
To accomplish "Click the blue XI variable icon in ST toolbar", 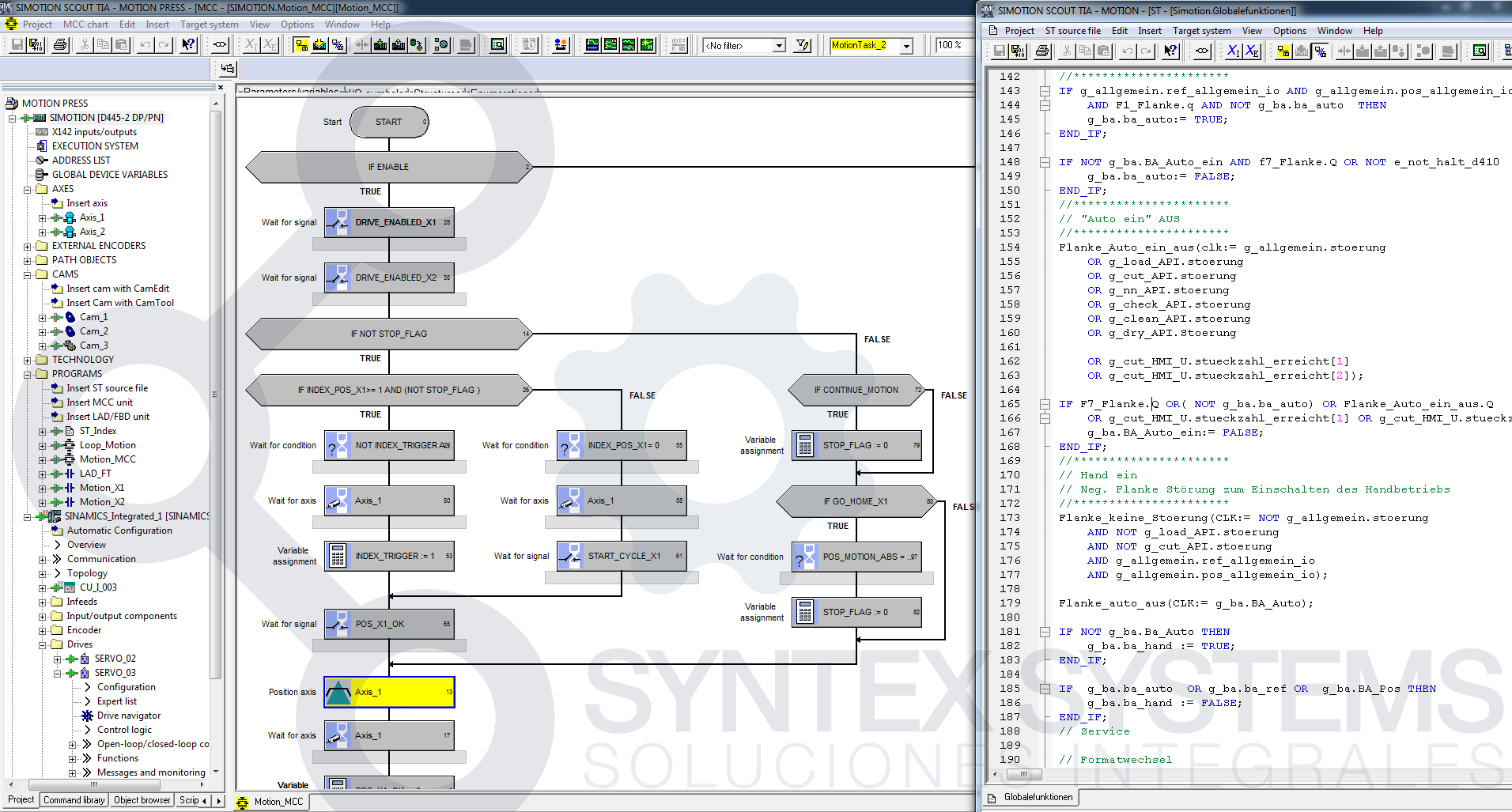I will point(1233,51).
